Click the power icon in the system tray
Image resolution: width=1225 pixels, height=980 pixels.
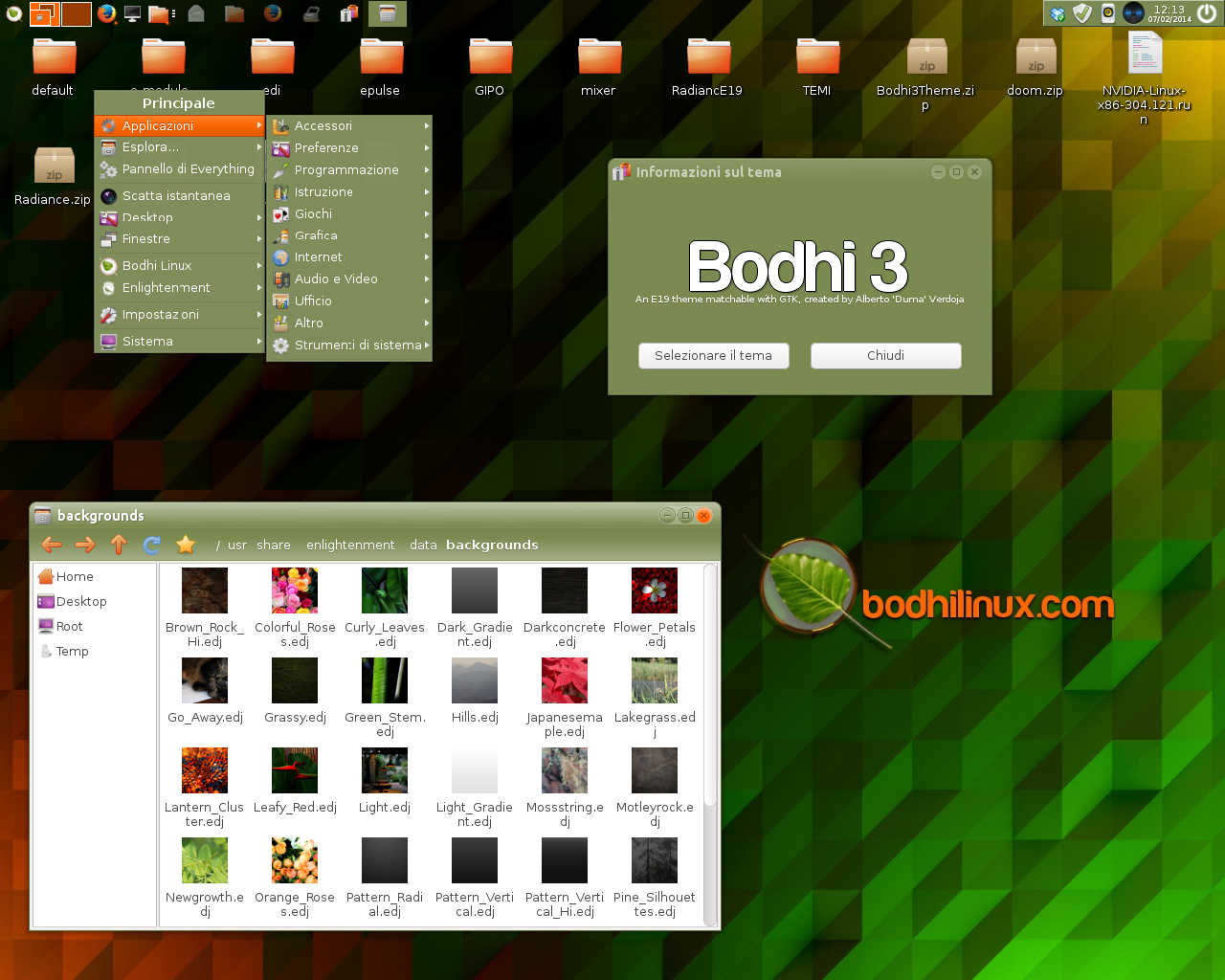point(1206,13)
